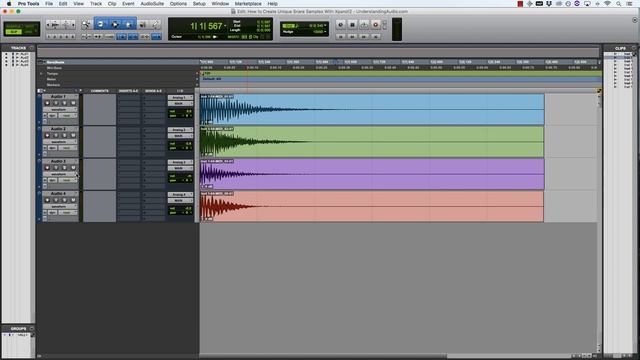Click return-to-zero in transport
Screen dimensions: 640x360
coord(340,36)
